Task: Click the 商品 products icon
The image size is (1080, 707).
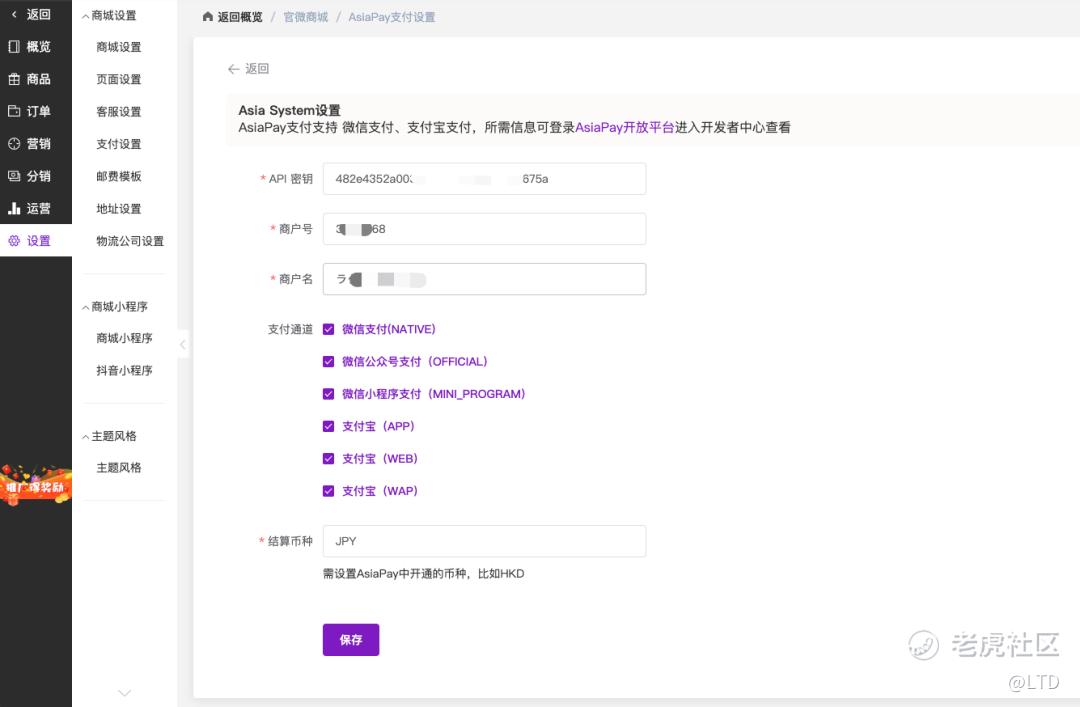Action: pos(14,79)
